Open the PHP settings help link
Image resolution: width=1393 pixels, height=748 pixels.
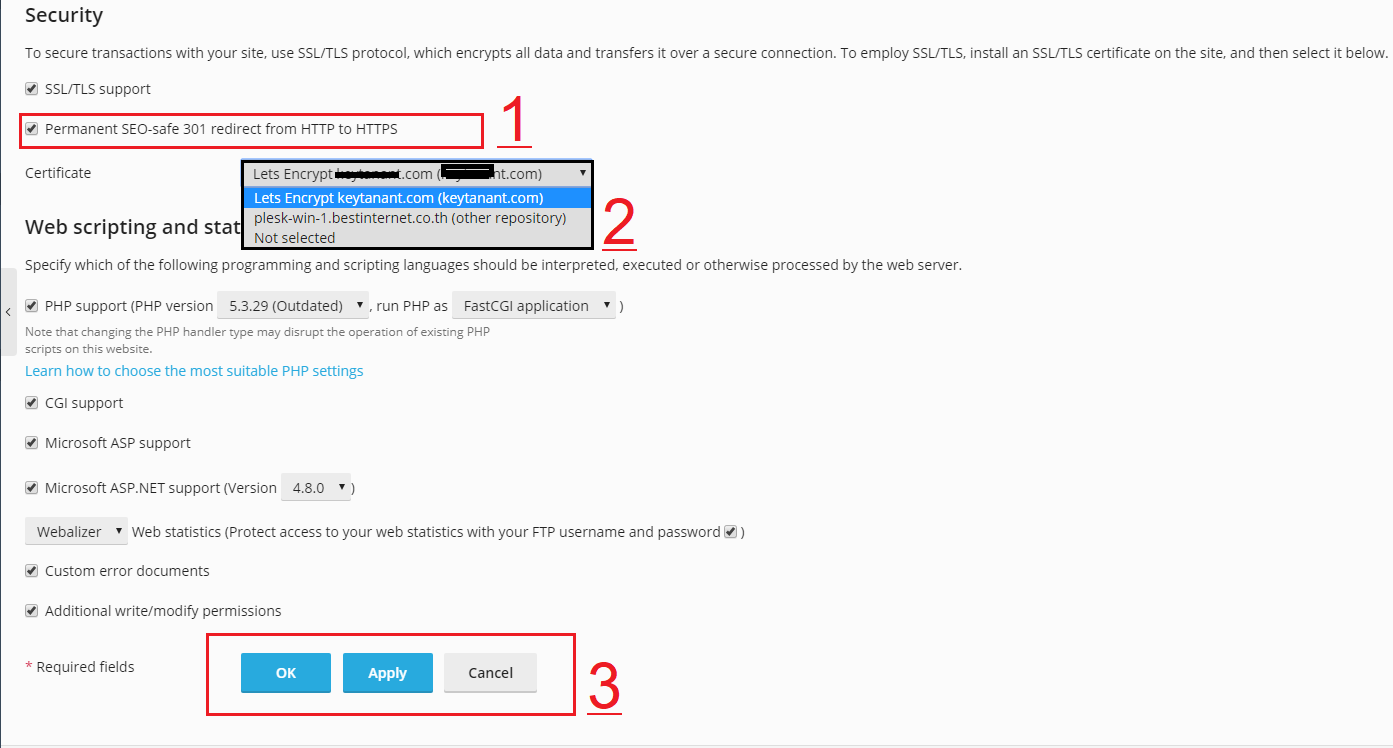194,371
